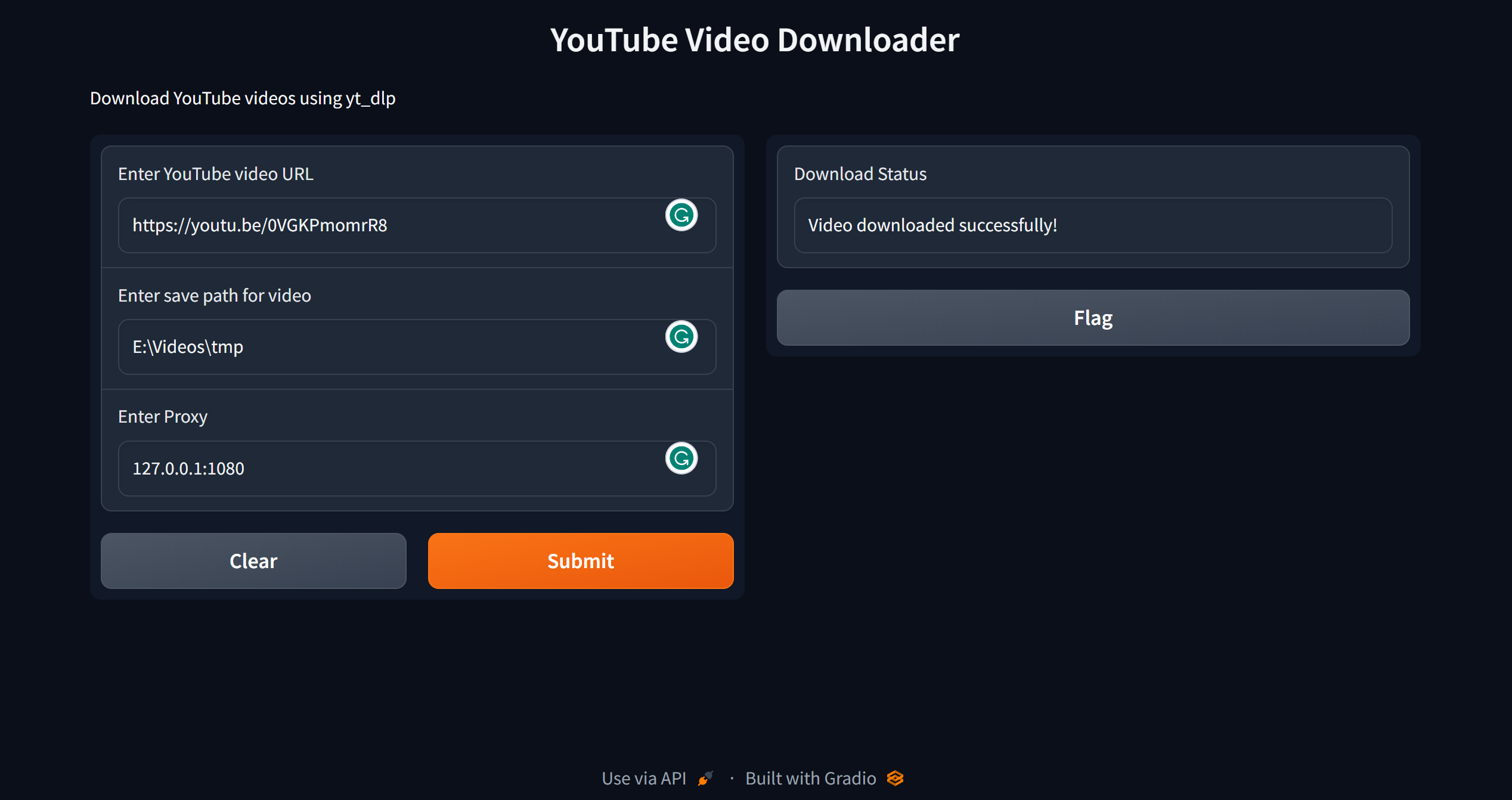Click the Enter save path for video label
1512x800 pixels.
[x=215, y=296]
